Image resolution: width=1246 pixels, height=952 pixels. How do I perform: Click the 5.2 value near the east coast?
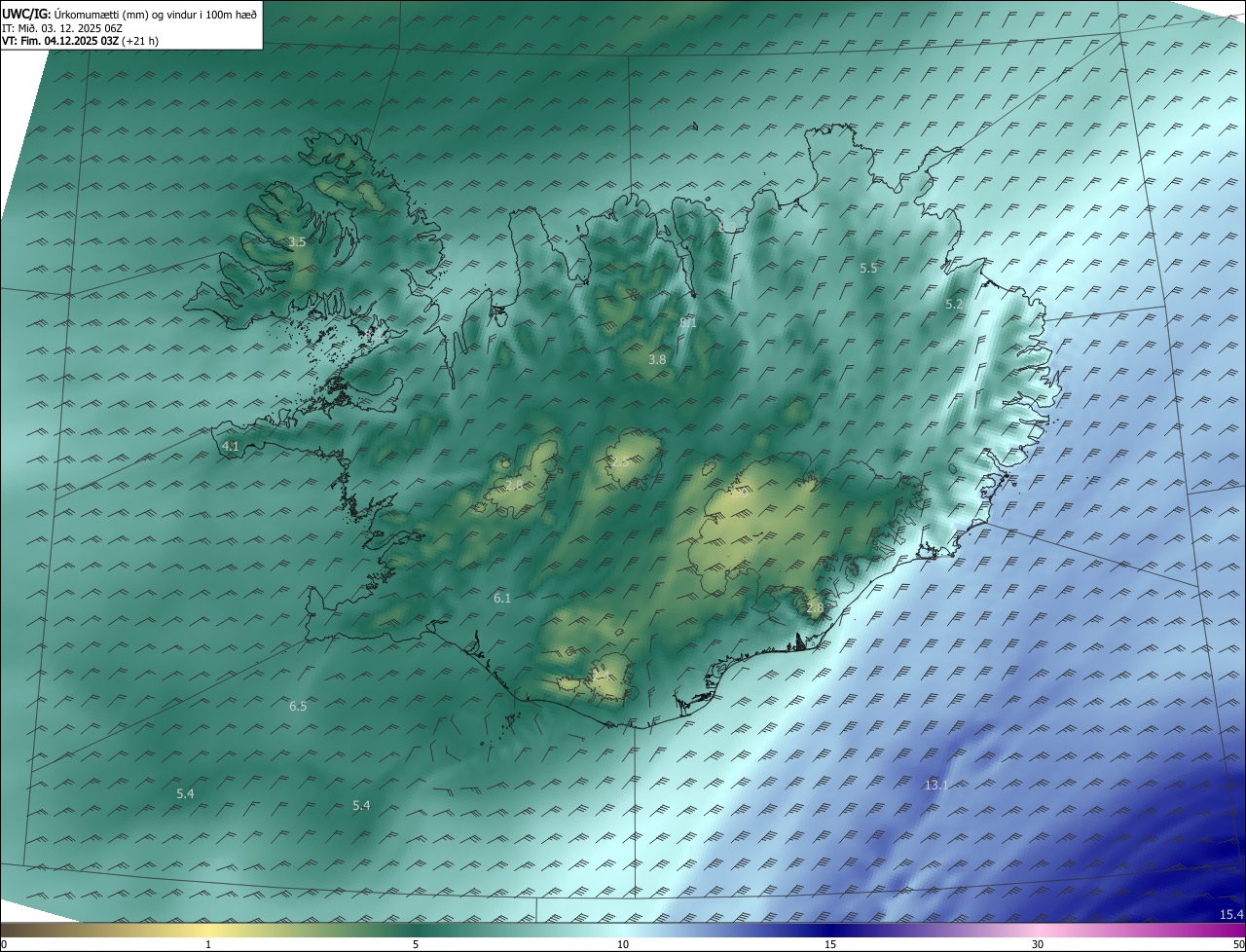click(x=954, y=305)
